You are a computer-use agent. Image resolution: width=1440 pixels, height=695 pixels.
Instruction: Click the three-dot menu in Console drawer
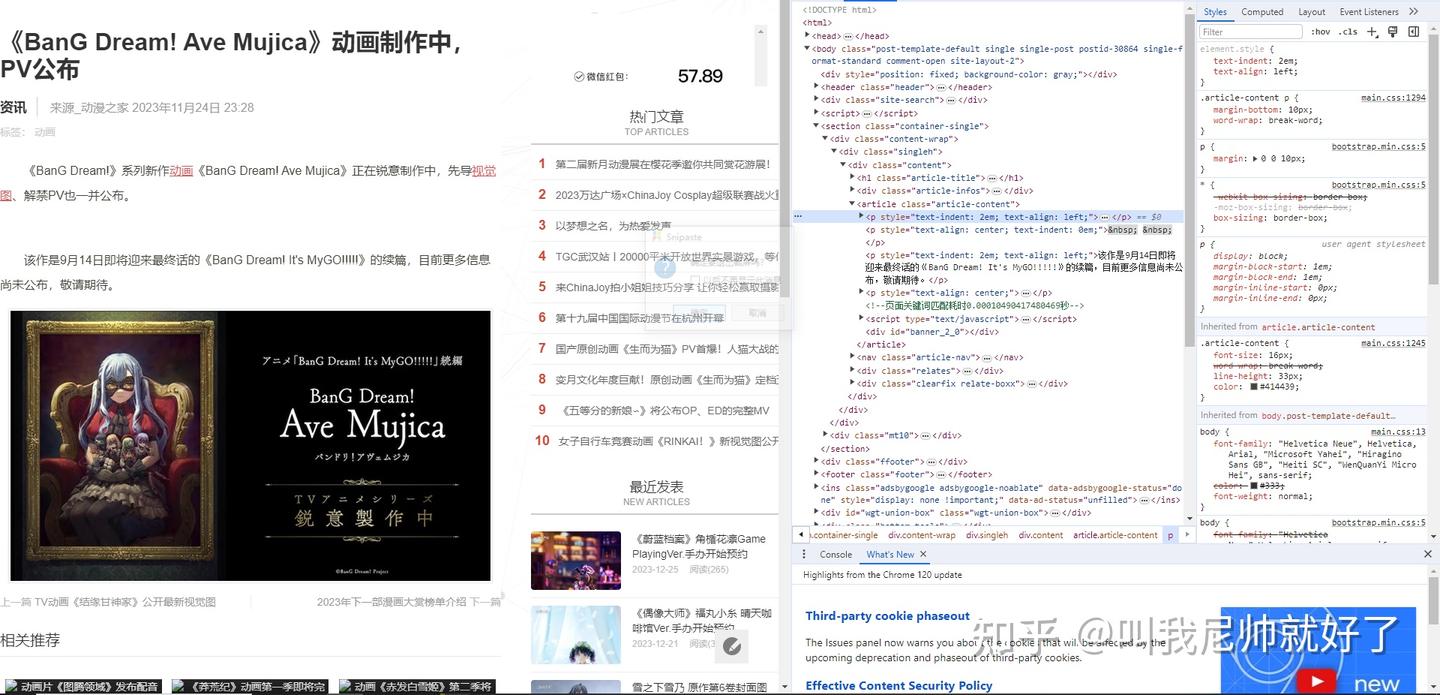point(804,554)
